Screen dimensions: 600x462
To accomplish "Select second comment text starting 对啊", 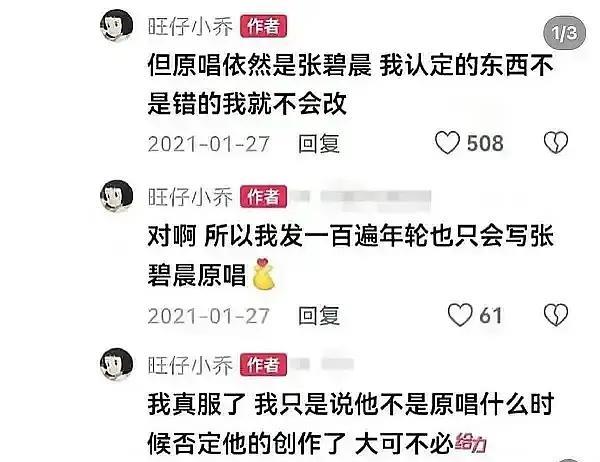I will 350,255.
